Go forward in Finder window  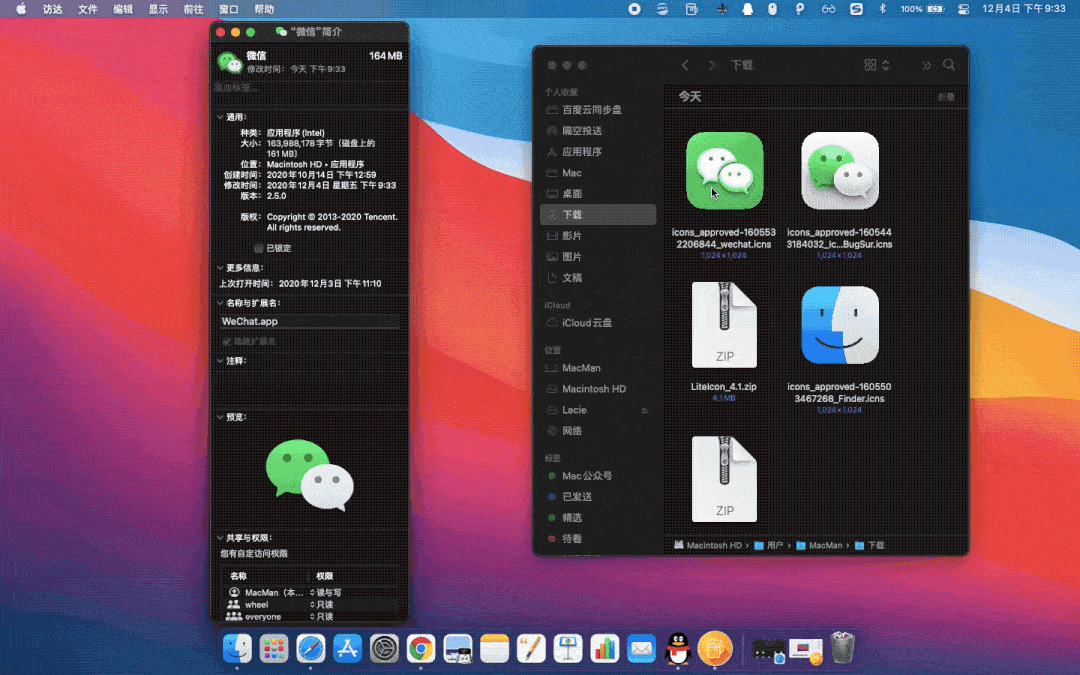[x=712, y=65]
